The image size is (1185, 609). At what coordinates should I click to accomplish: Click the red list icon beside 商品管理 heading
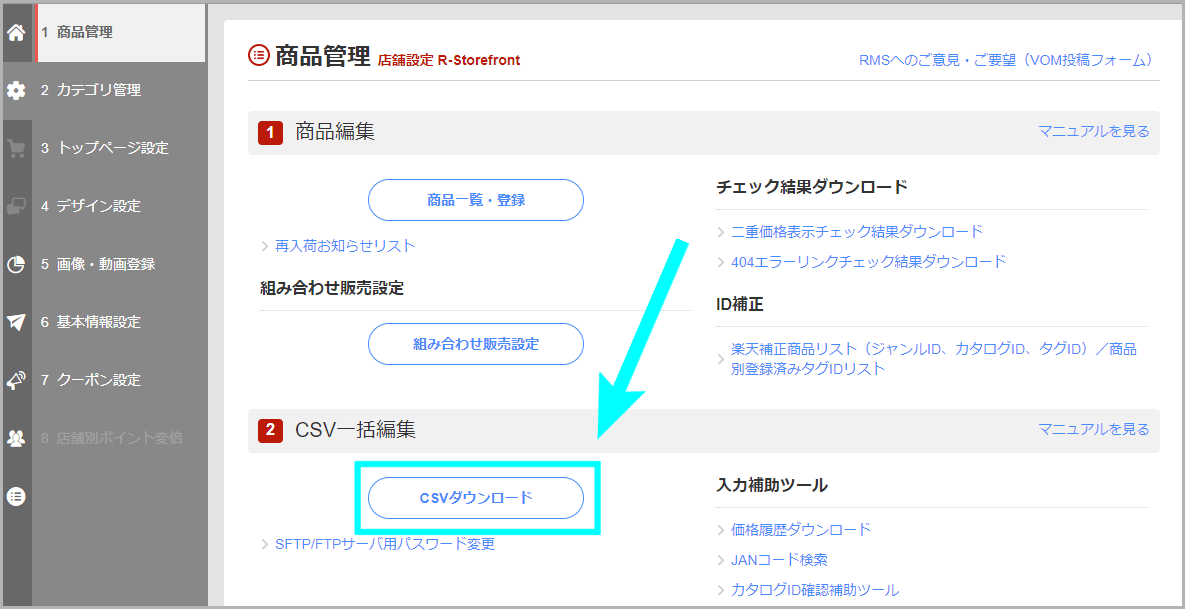[258, 54]
